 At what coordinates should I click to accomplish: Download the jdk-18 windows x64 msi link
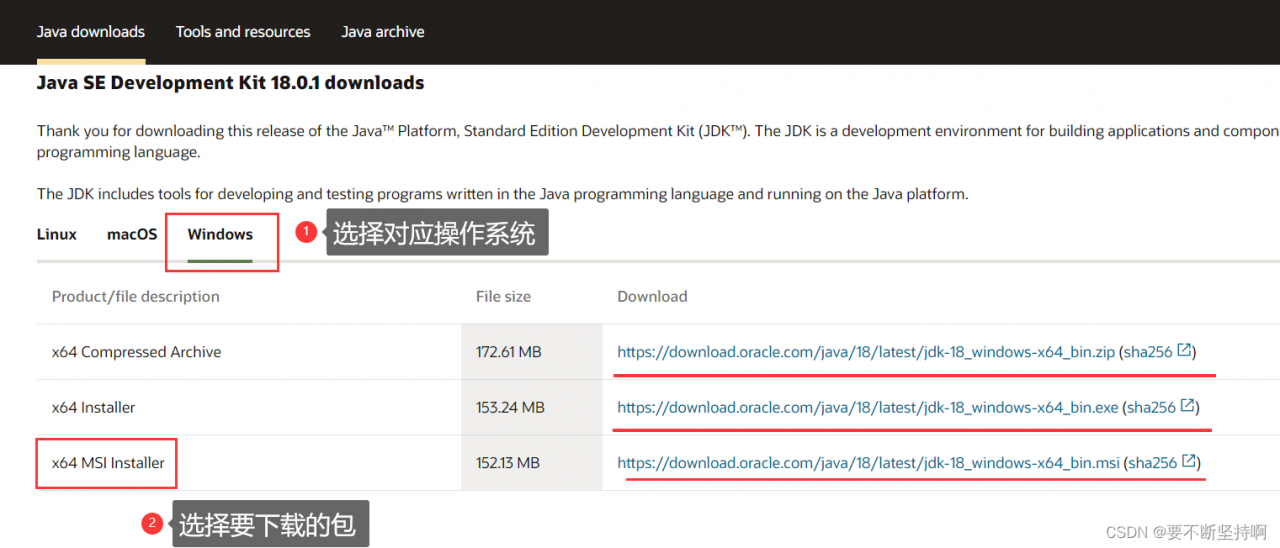(869, 463)
